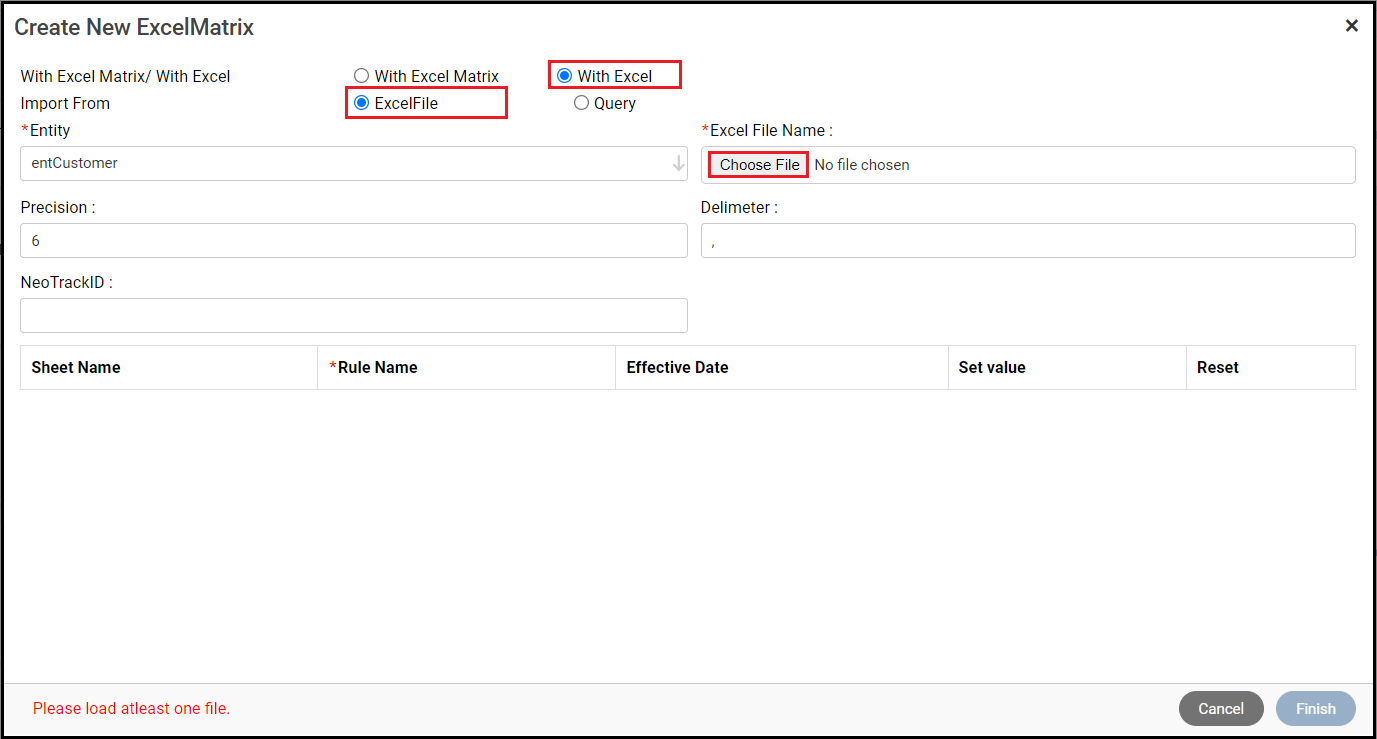1377x739 pixels.
Task: Click the Entity field's down arrow icon
Action: click(678, 163)
